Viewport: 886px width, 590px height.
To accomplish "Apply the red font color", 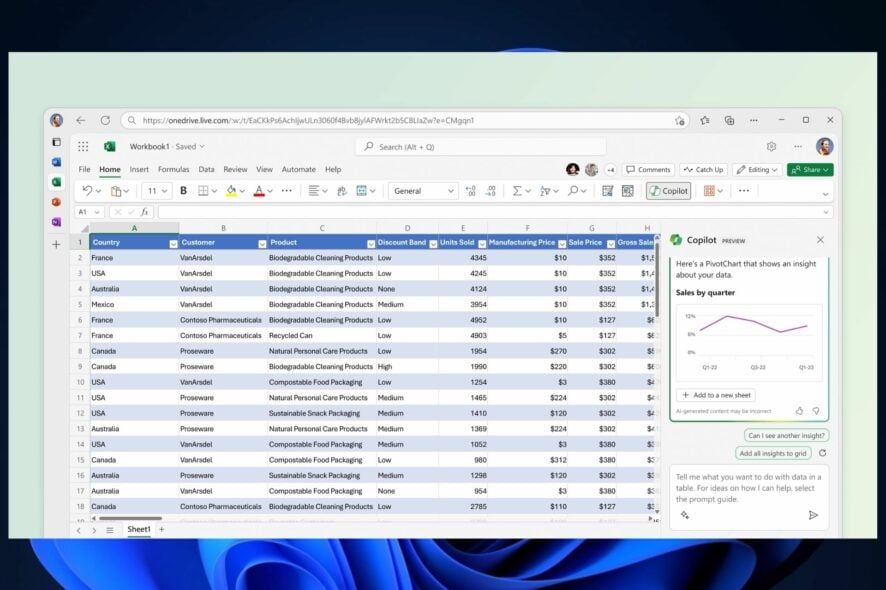I will [x=259, y=191].
